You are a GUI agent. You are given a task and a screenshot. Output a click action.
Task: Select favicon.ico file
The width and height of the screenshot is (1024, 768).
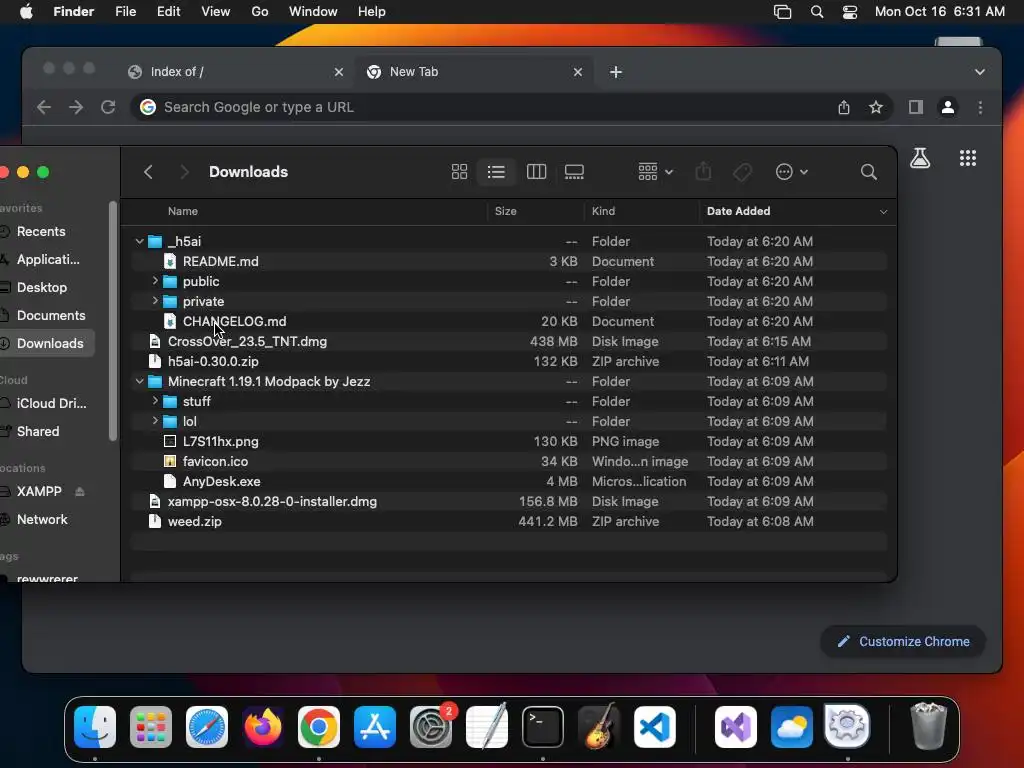coord(508,461)
